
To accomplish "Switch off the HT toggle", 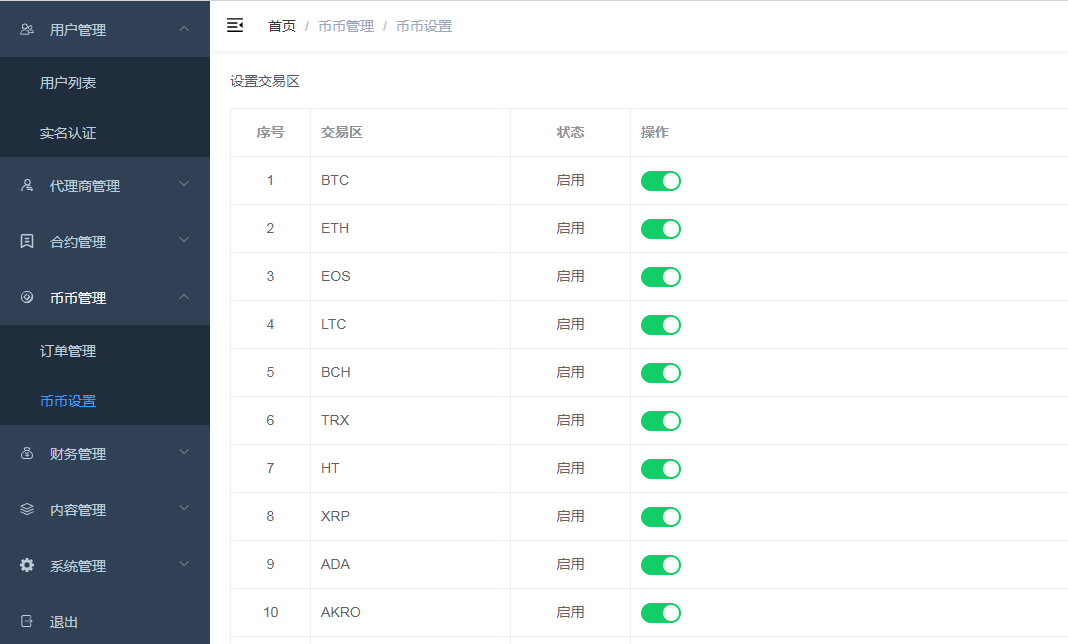I will (661, 469).
